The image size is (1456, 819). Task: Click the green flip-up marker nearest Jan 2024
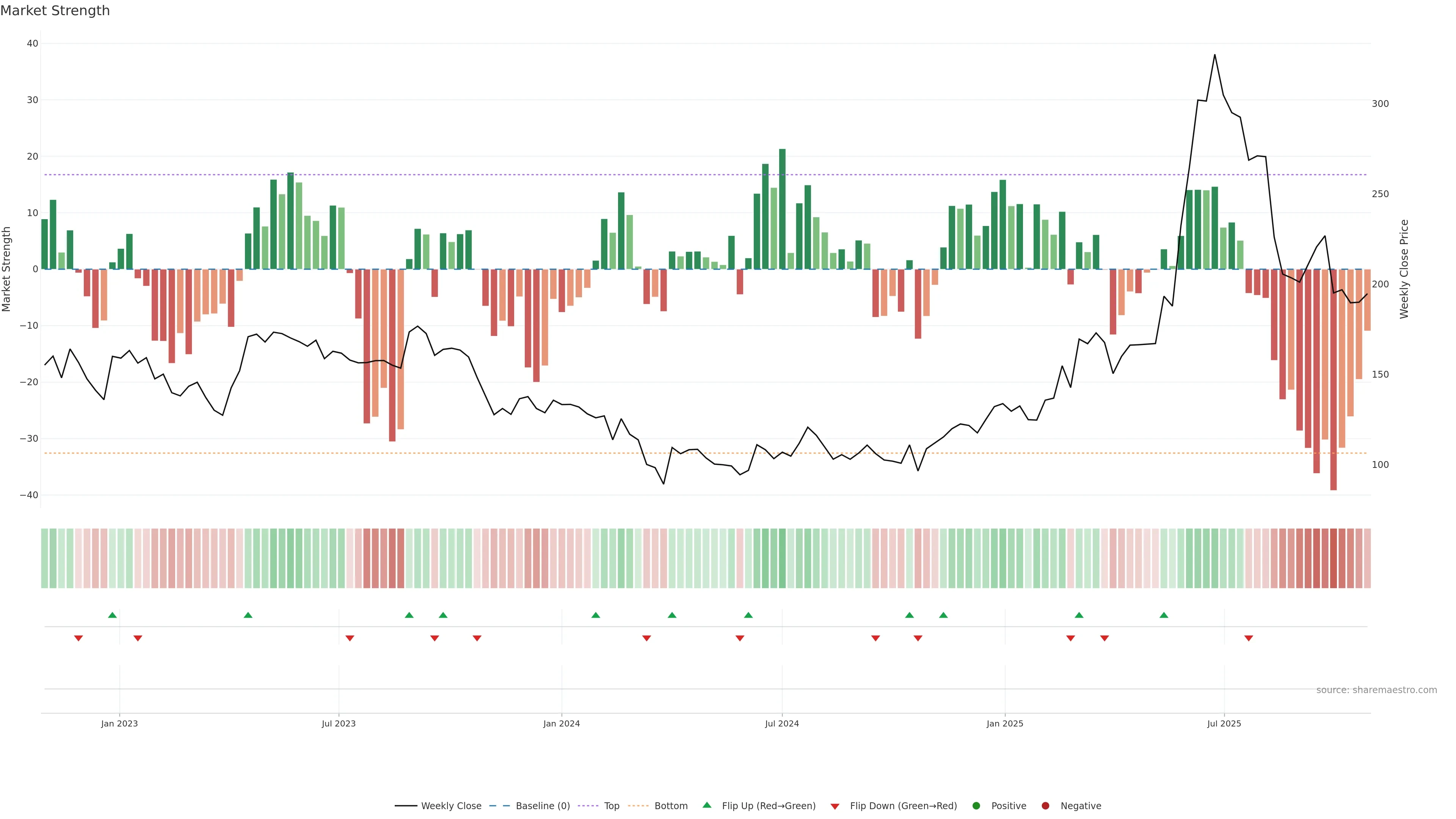tap(595, 615)
